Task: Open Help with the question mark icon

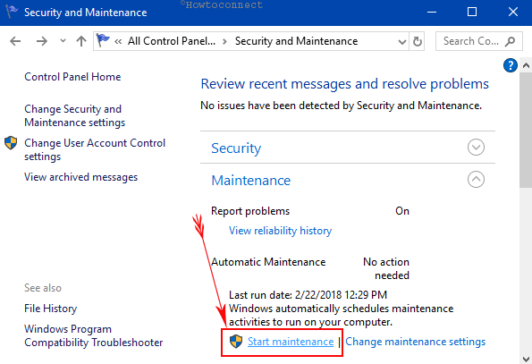Action: 510,65
